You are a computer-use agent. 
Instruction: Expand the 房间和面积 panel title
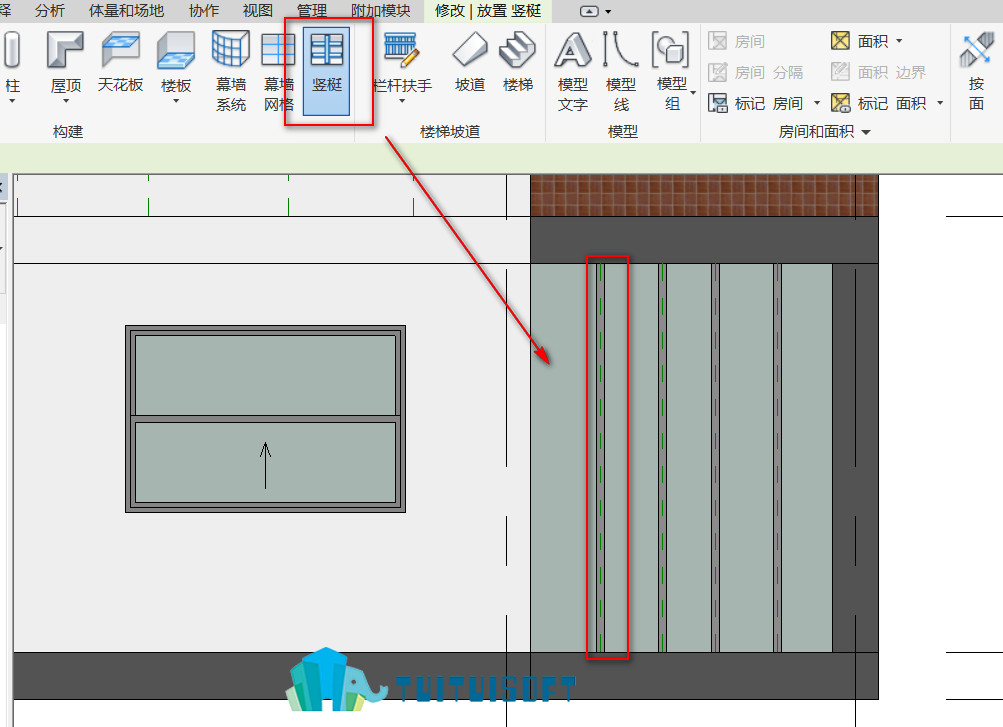824,132
